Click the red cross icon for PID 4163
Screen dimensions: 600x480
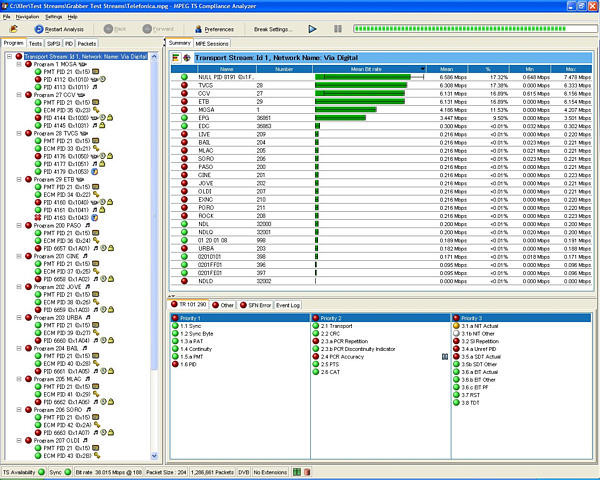coord(37,217)
